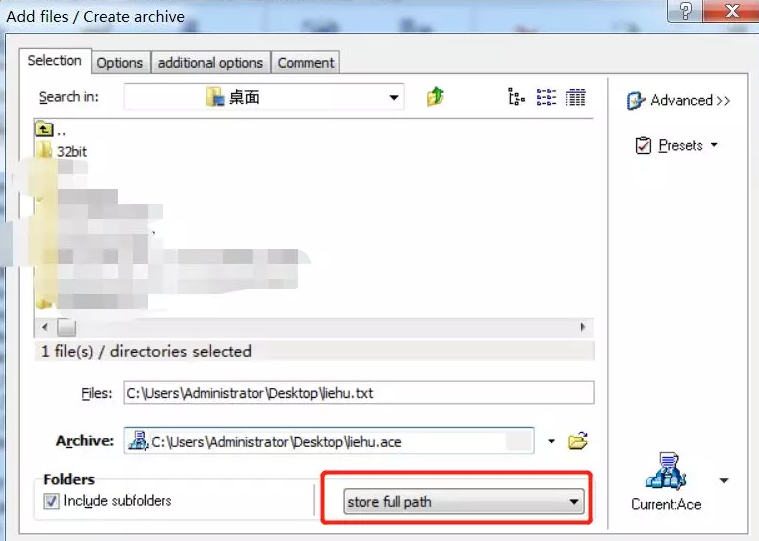Click the Advanced >> button
Screen dimensions: 759x541
coord(679,100)
